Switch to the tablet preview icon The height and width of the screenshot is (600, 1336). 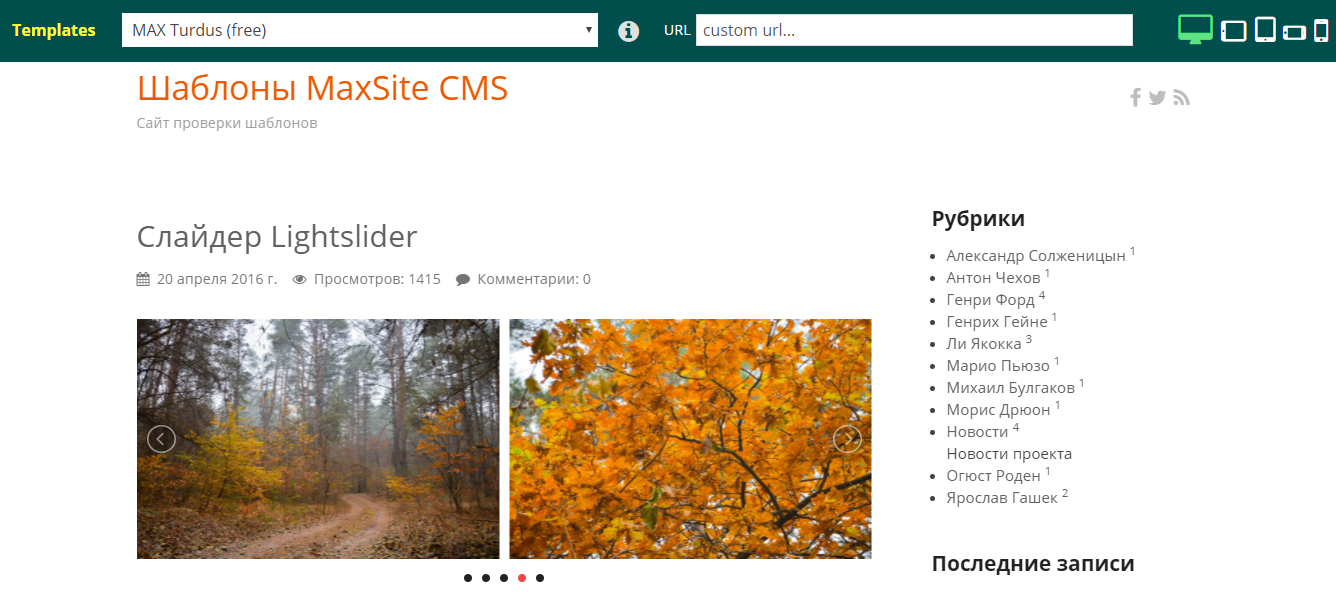click(x=1232, y=30)
